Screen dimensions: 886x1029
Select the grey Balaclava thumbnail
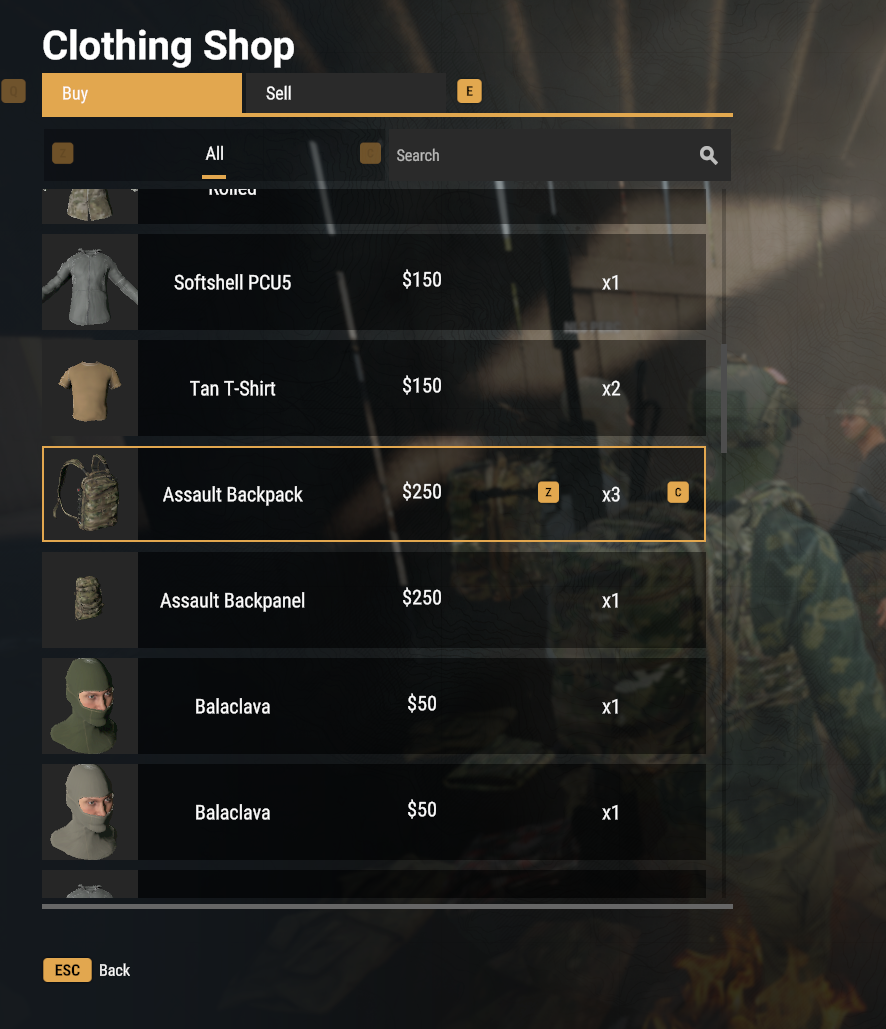[90, 812]
